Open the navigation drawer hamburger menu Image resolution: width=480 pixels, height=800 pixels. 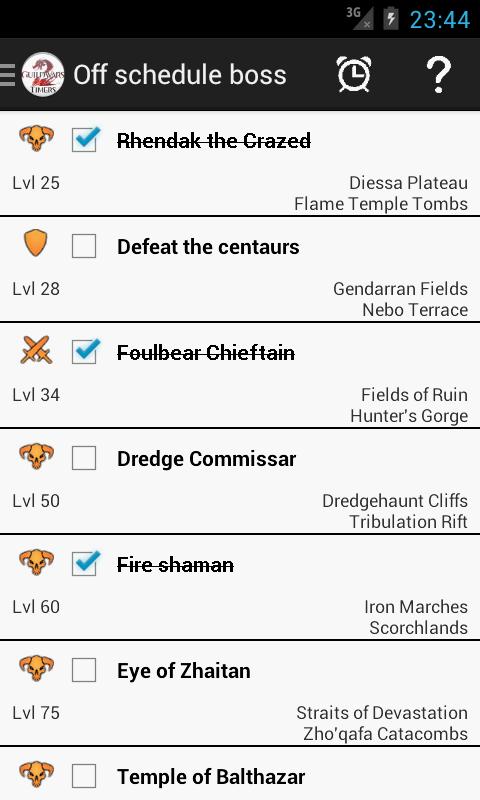[x=8, y=74]
